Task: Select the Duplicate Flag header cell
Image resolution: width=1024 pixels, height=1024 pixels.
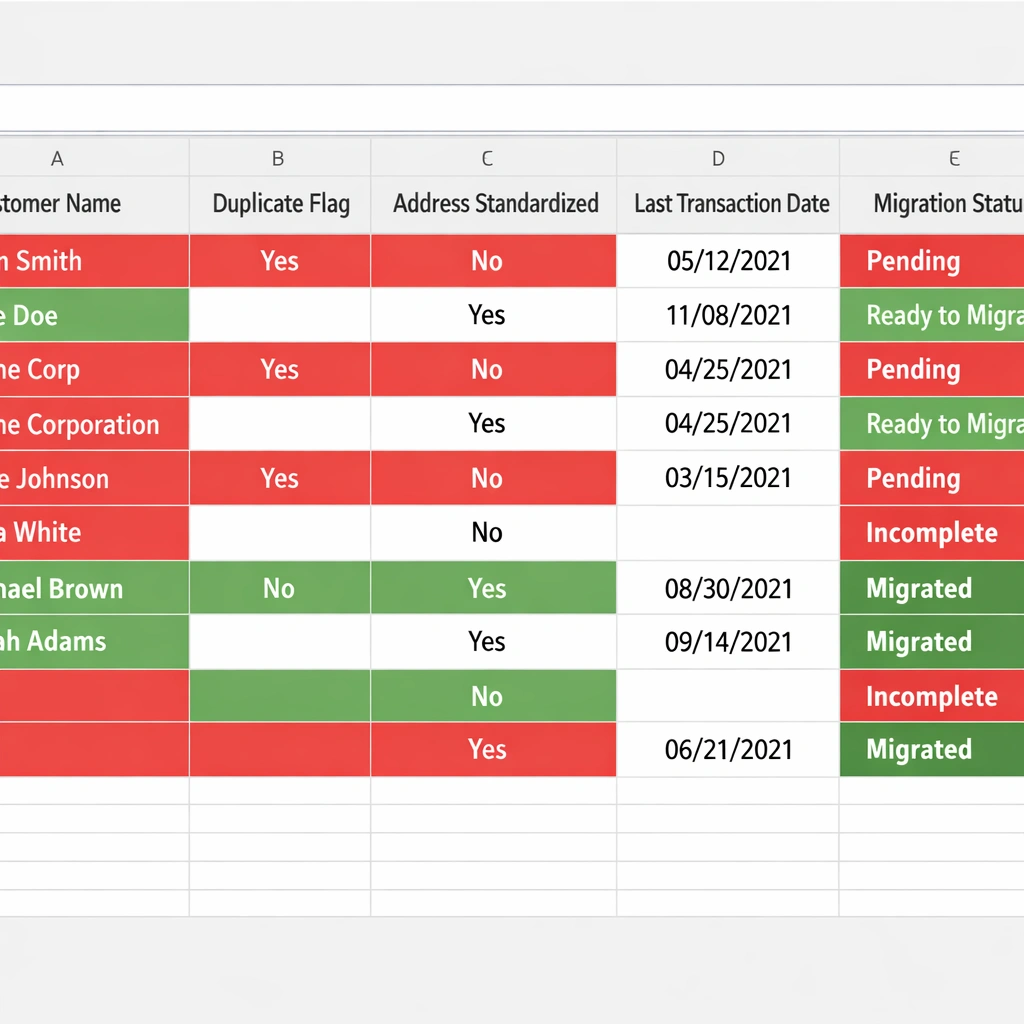Action: [280, 204]
